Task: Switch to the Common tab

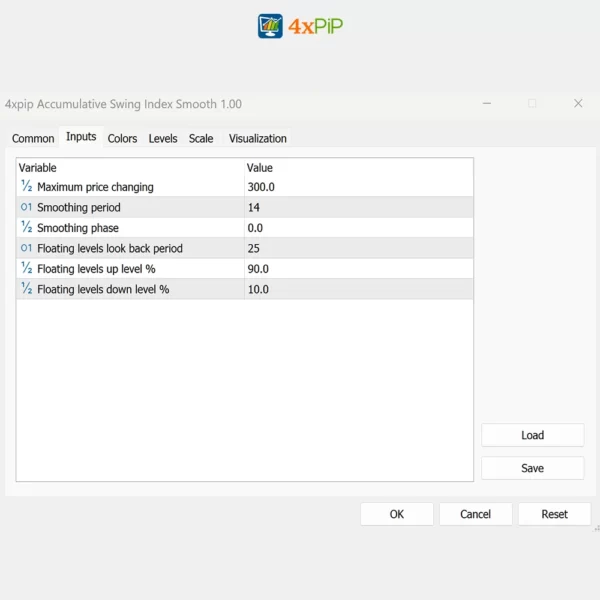Action: pyautogui.click(x=33, y=139)
